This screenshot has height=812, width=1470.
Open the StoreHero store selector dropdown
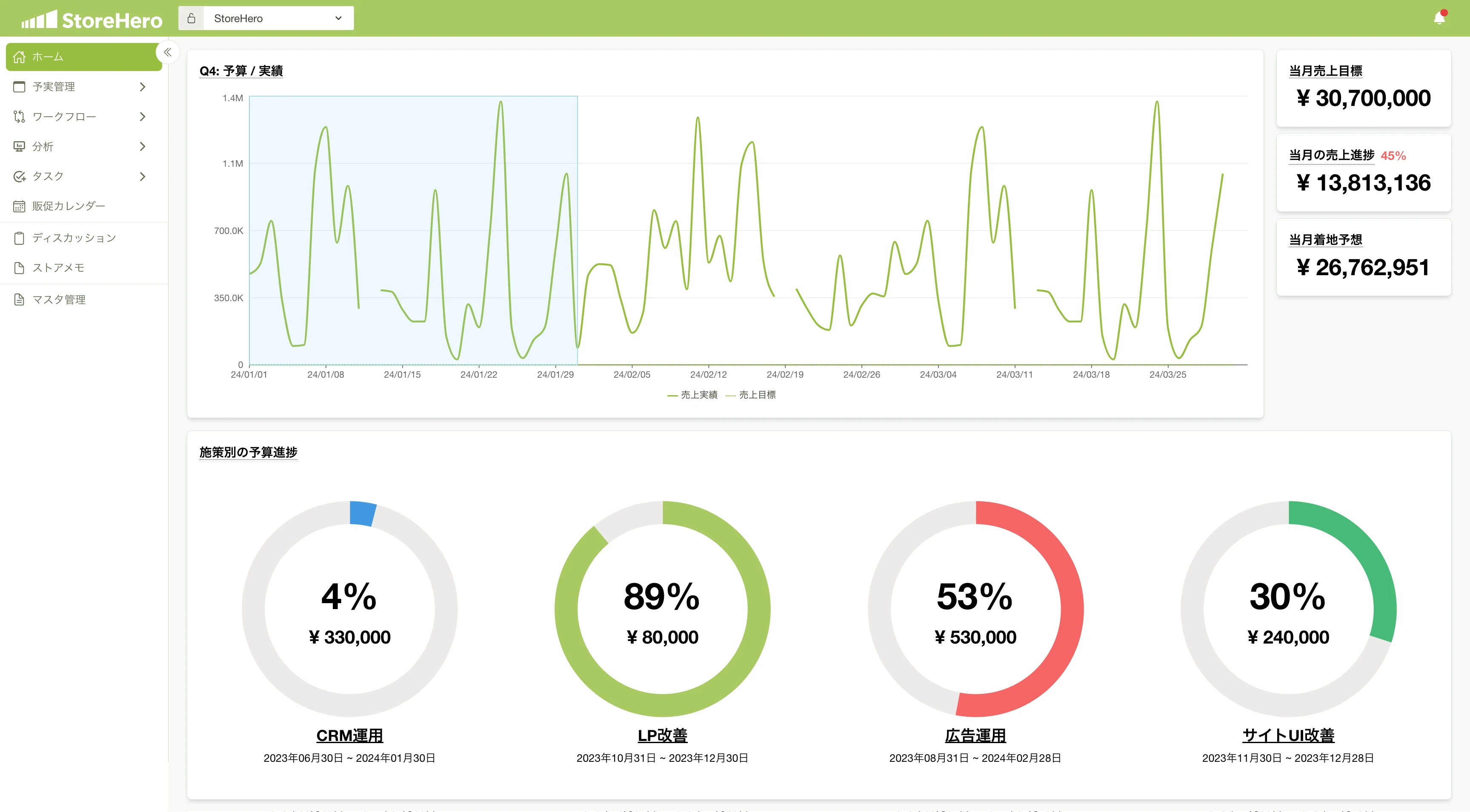[x=278, y=18]
